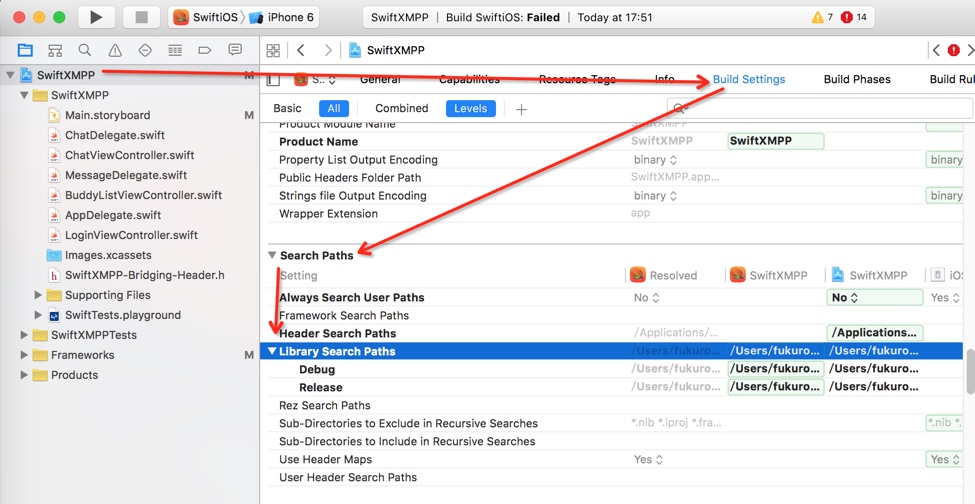
Task: Change Strings file Output Encoding binary popup
Action: 655,196
